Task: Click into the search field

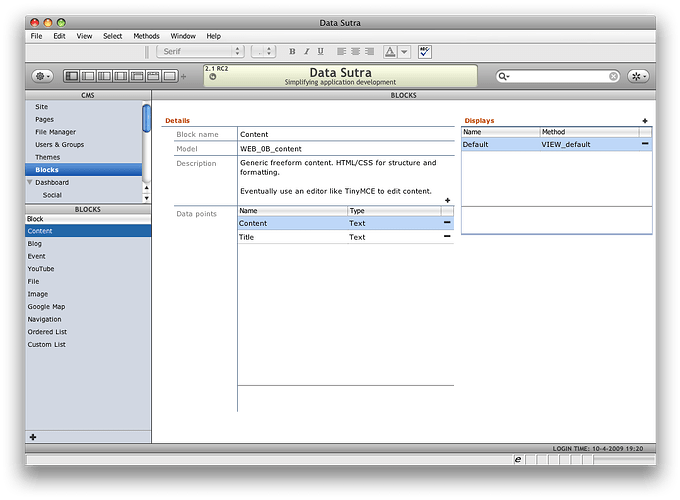Action: pyautogui.click(x=559, y=76)
